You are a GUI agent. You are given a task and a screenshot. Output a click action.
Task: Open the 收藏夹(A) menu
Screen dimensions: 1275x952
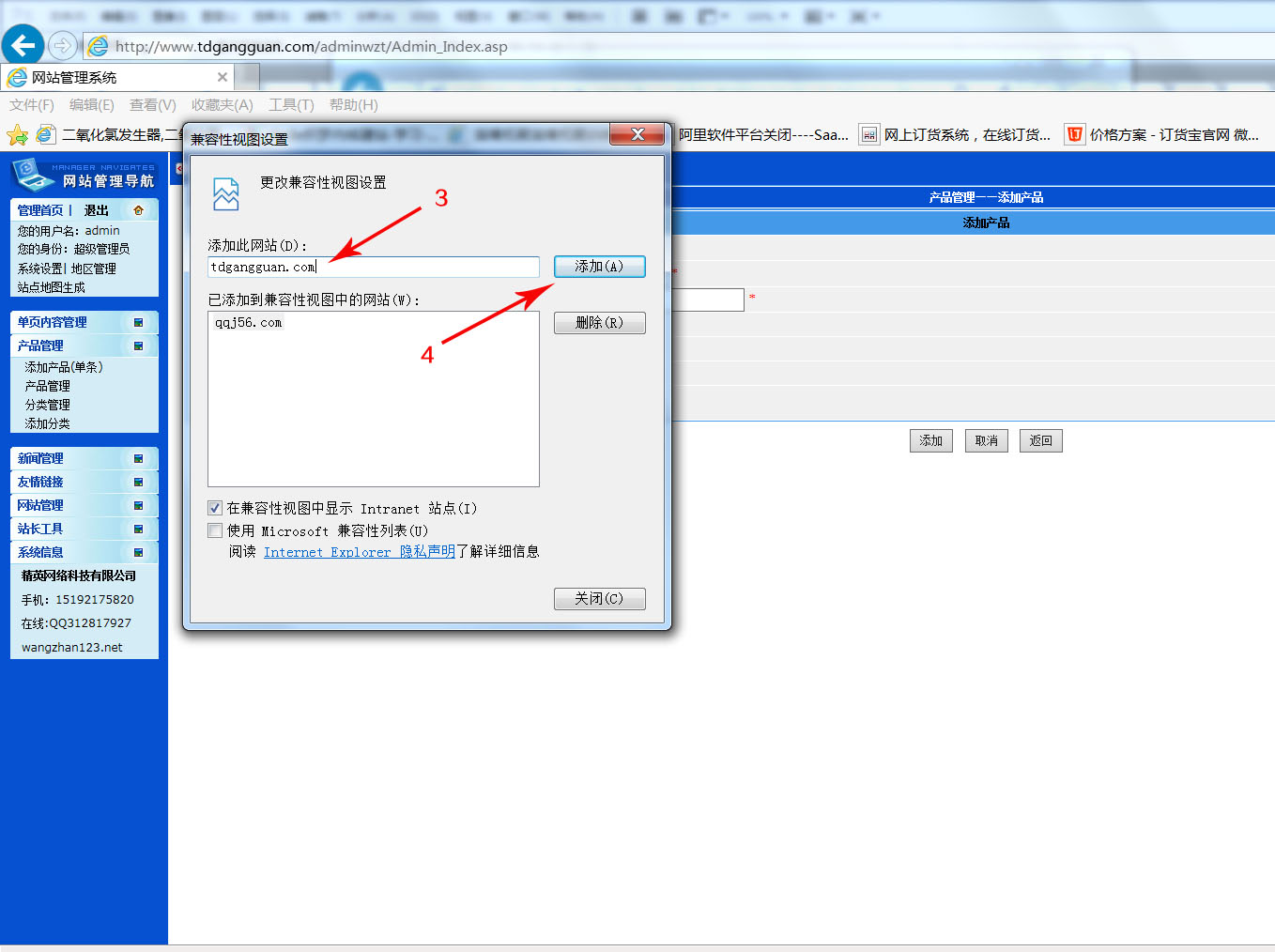(222, 105)
